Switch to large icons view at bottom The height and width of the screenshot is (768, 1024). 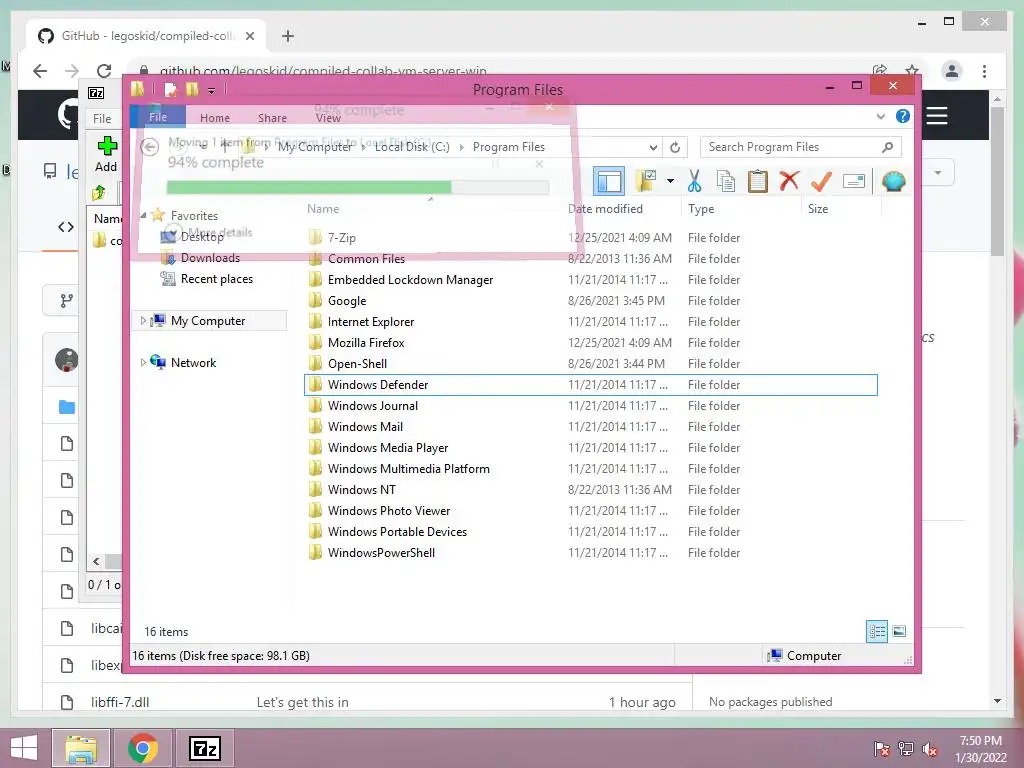899,631
